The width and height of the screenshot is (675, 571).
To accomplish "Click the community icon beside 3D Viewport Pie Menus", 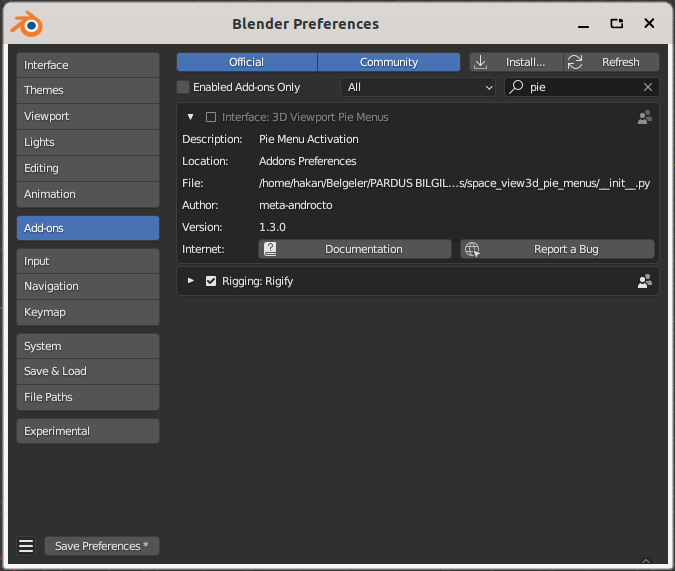I will coord(645,117).
